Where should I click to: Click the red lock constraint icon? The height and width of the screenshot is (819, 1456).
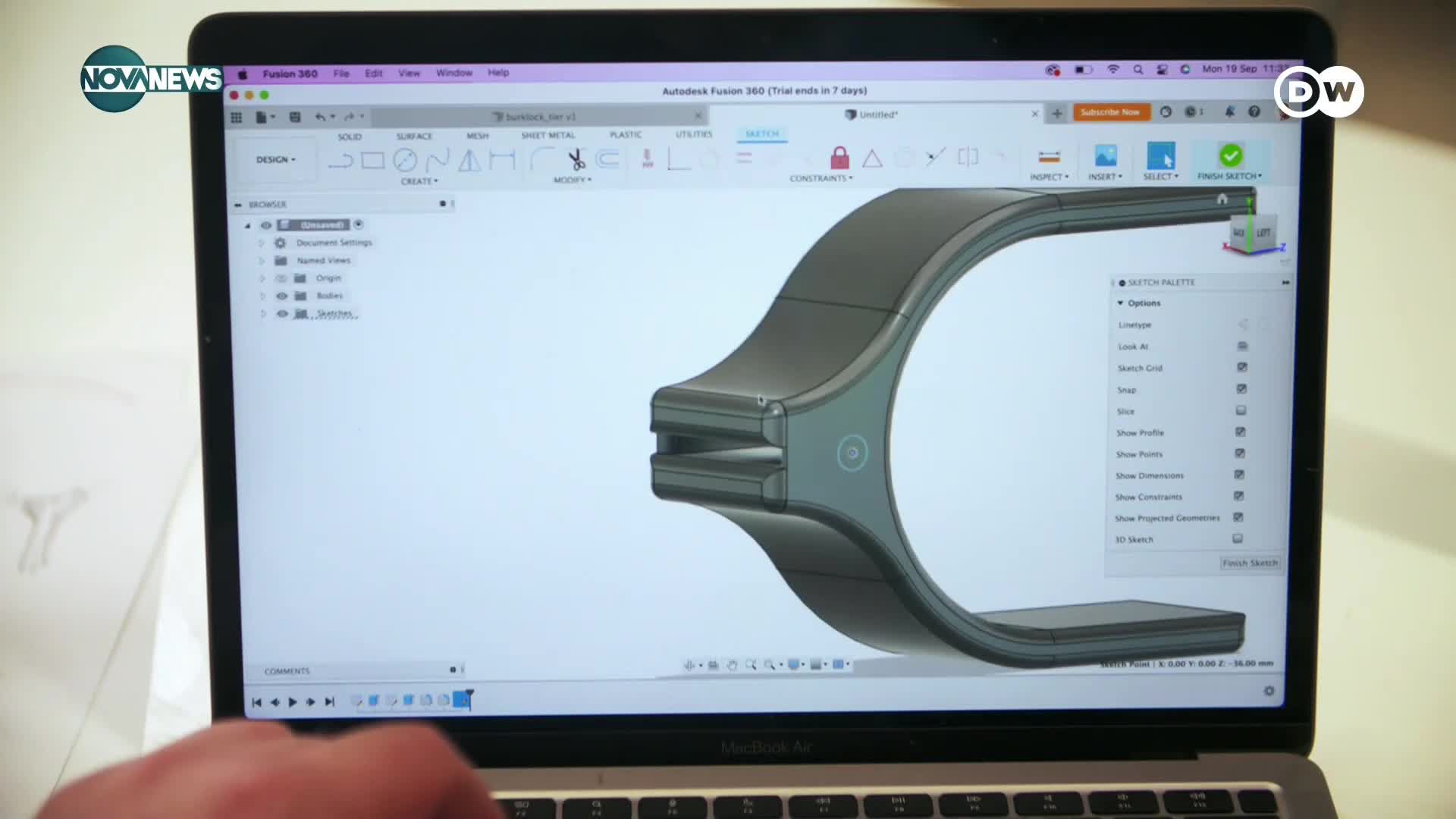(x=839, y=158)
